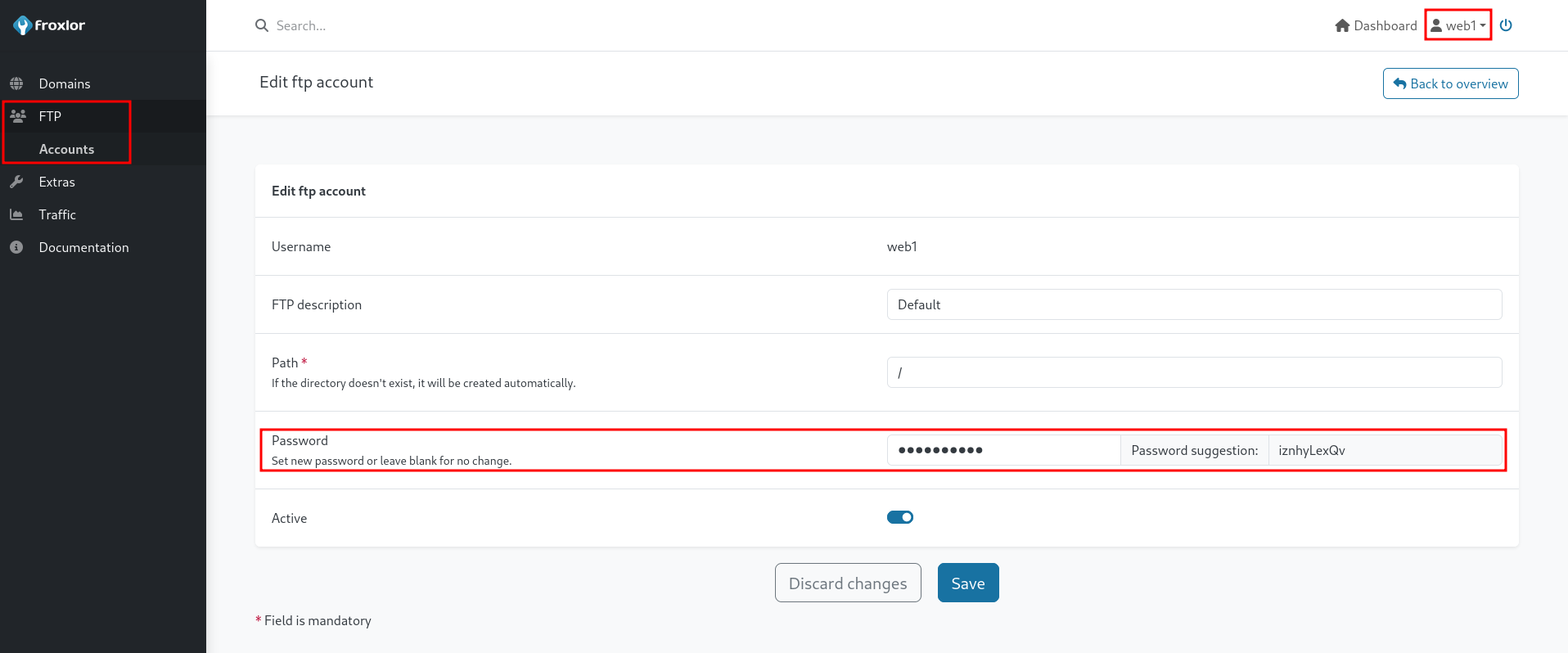Collapse the FTP sidebar section
The image size is (1568, 653).
coord(50,116)
